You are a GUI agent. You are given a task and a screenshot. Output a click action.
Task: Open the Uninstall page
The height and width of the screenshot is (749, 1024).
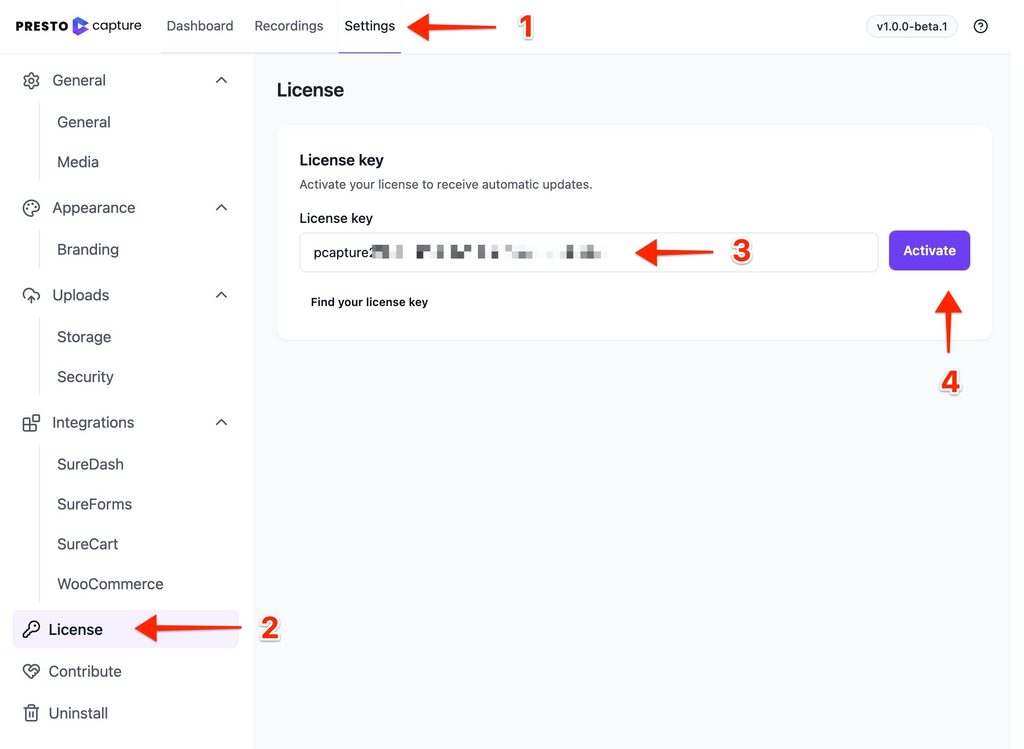78,713
